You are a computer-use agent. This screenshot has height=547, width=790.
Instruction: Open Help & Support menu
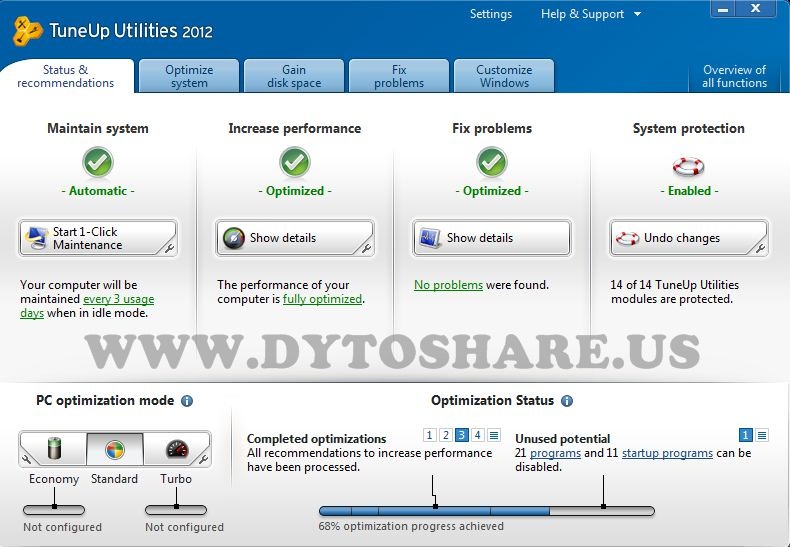(x=582, y=14)
